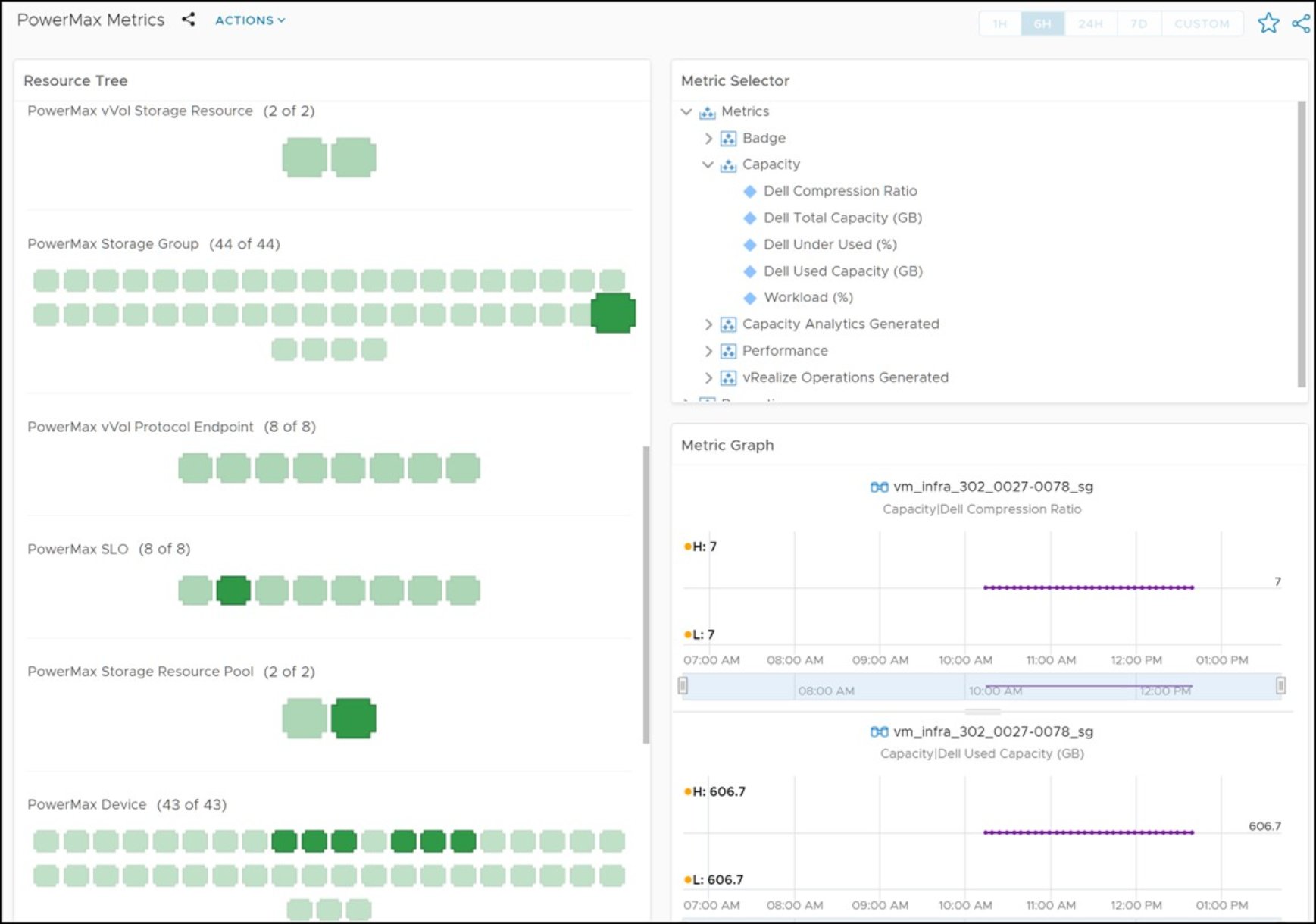
Task: Click the top-right share dashboard icon
Action: pos(1301,23)
